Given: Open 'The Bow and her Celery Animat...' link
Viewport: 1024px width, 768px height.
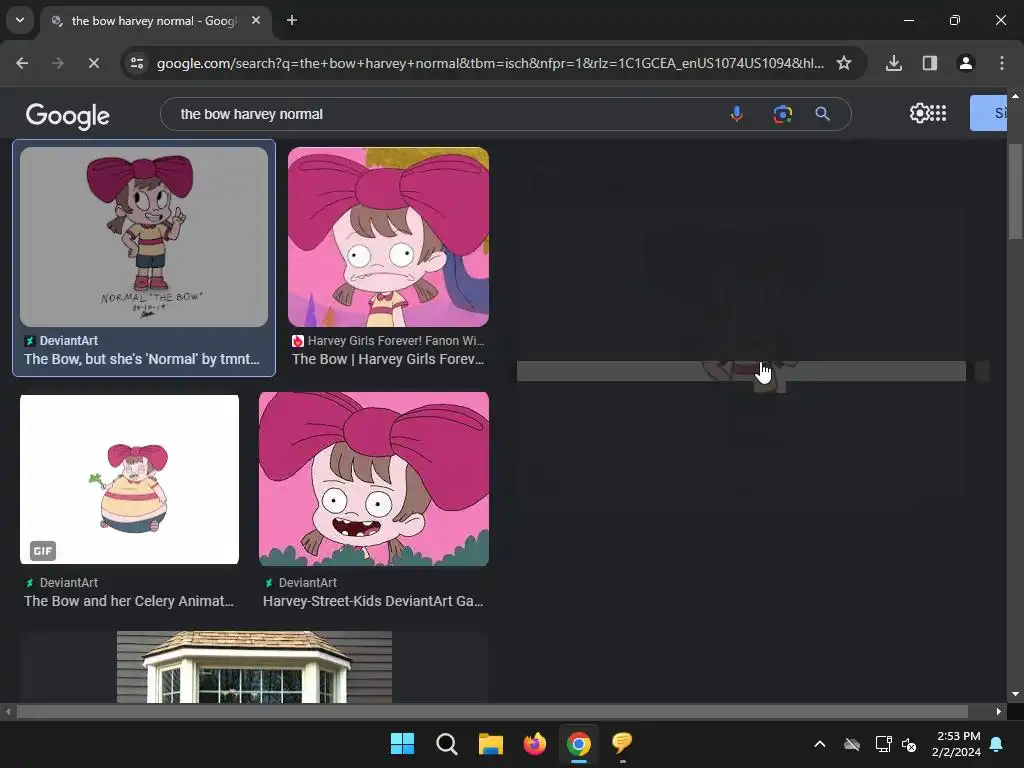Looking at the screenshot, I should (129, 601).
